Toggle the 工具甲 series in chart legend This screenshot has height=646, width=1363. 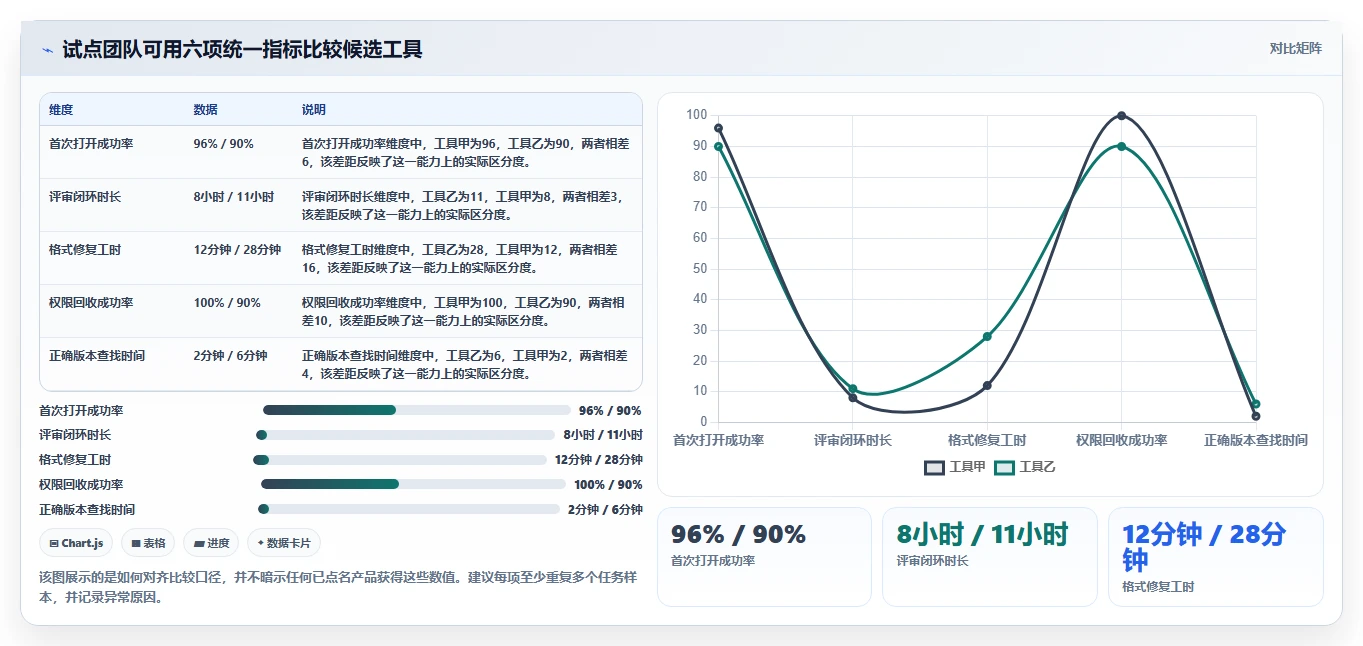point(955,467)
